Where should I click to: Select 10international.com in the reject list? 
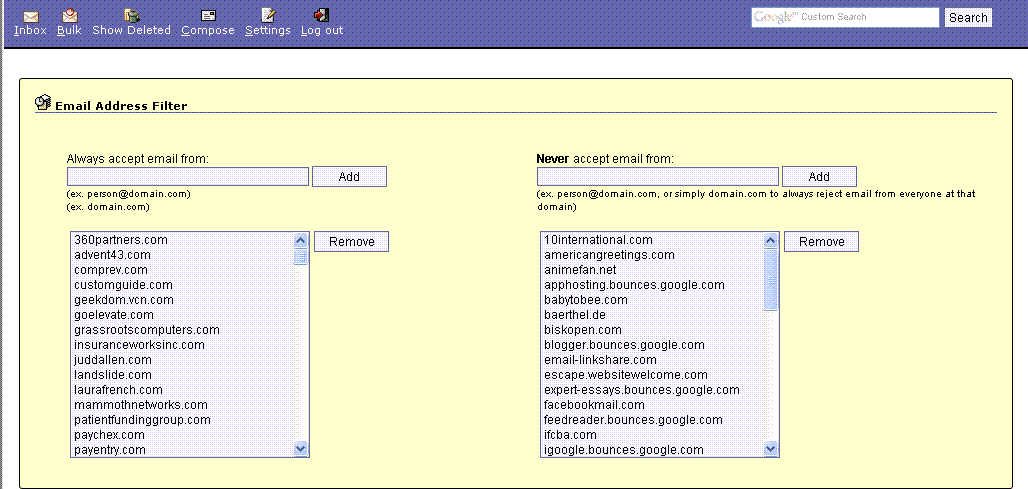653,240
